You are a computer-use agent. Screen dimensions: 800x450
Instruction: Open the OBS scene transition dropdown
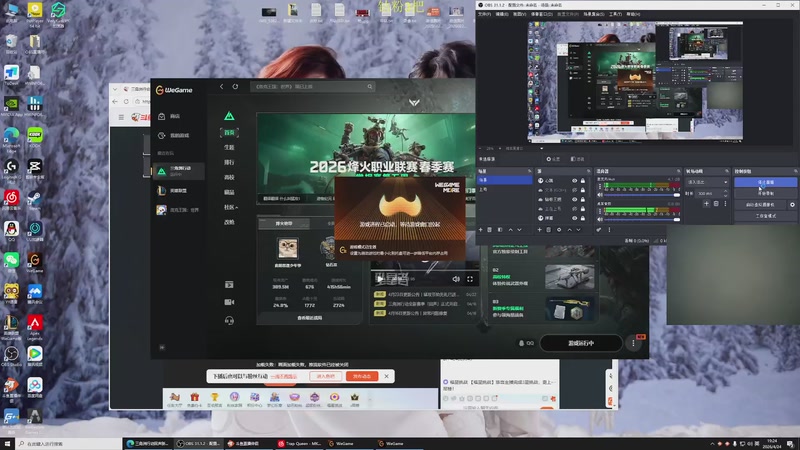tap(708, 182)
